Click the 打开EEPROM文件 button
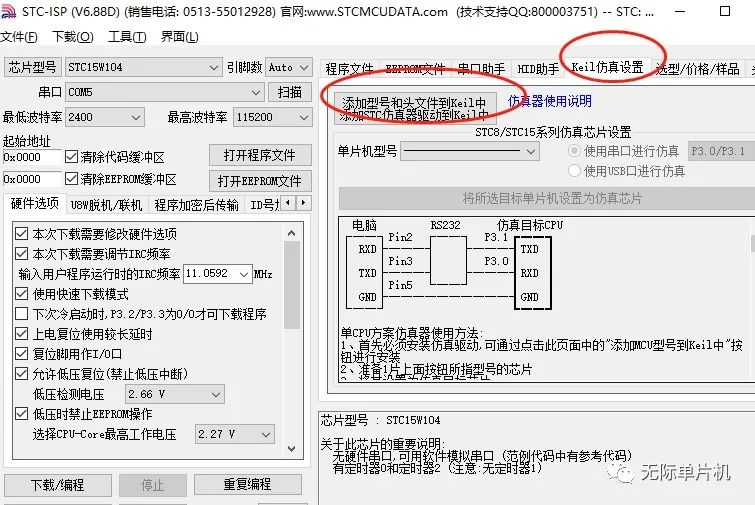This screenshot has height=505, width=755. (260, 181)
